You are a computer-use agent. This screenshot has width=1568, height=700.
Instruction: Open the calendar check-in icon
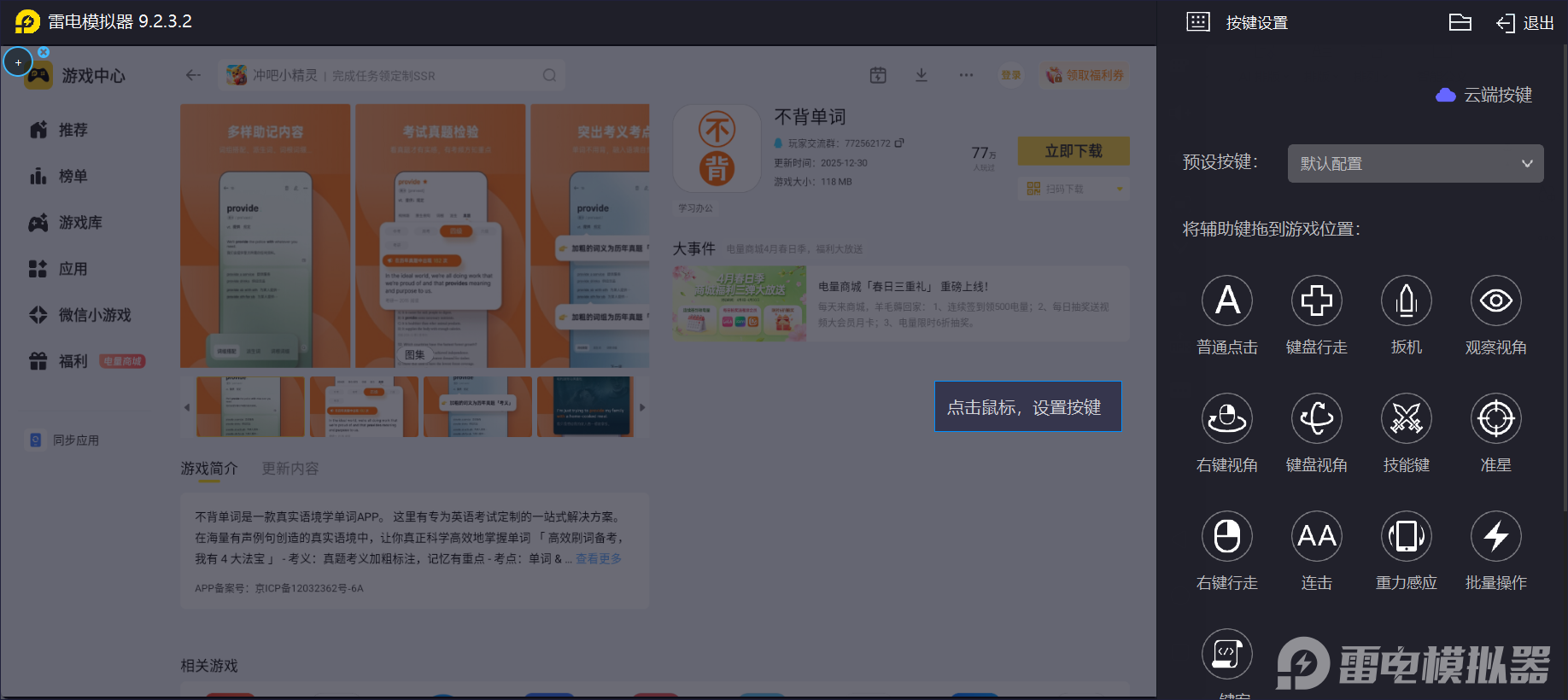tap(878, 75)
